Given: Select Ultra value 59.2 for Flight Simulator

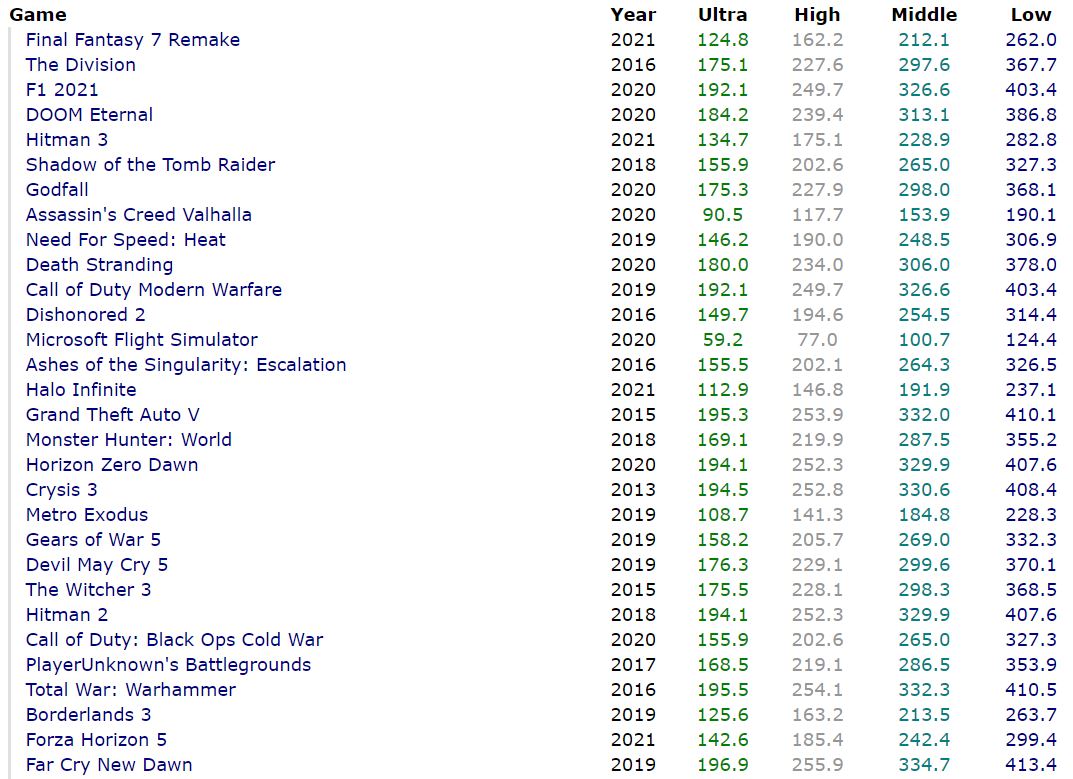Looking at the screenshot, I should tap(723, 340).
